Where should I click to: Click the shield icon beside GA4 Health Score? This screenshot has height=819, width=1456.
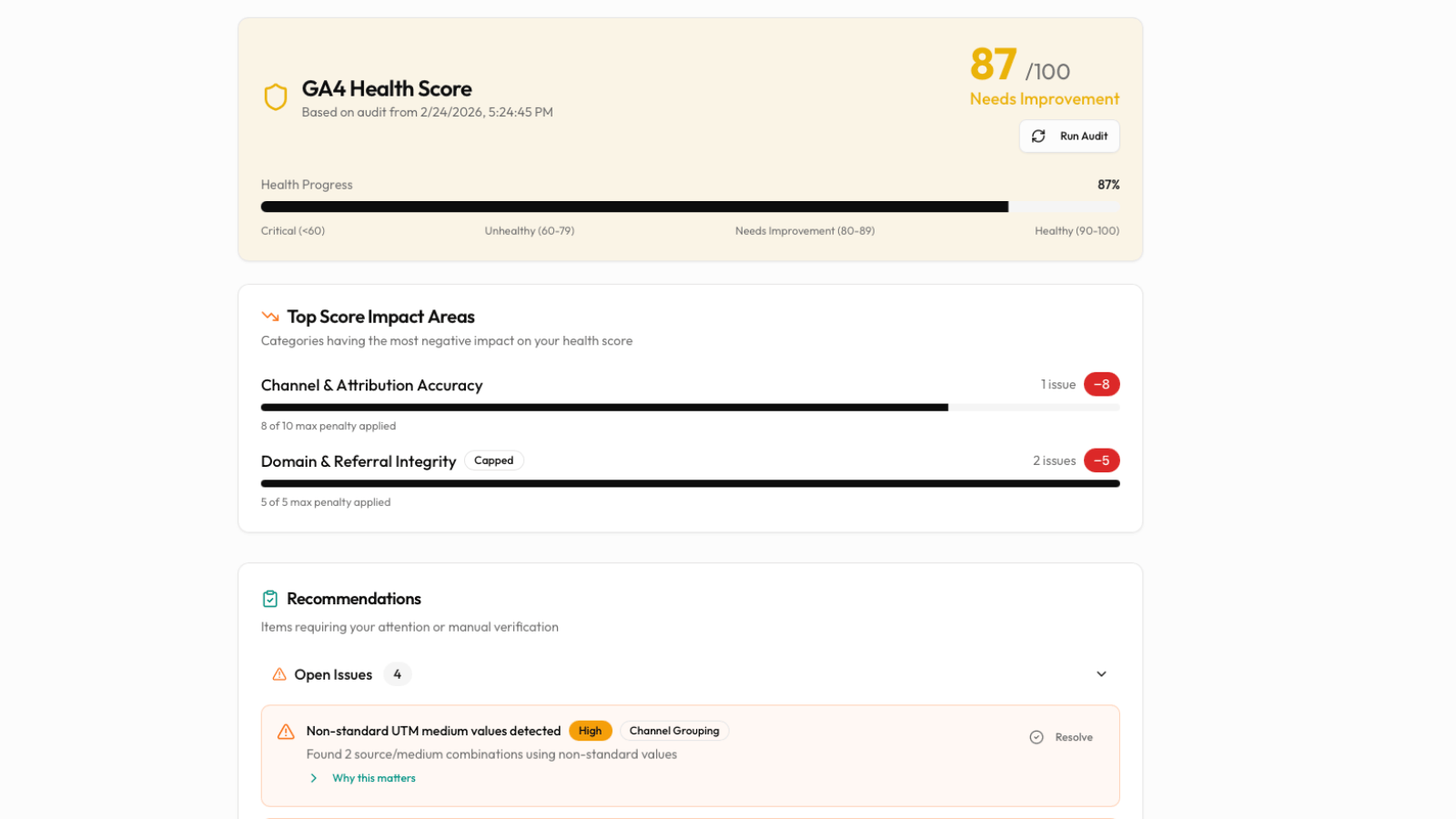(276, 97)
